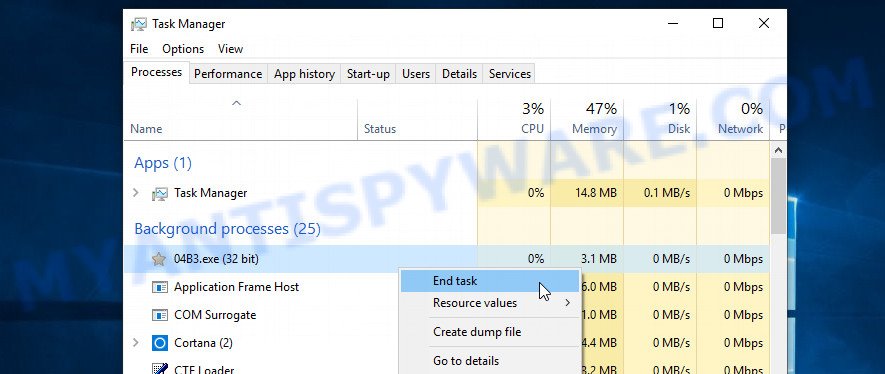The width and height of the screenshot is (885, 374).
Task: Switch to the Details tab
Action: tap(459, 74)
